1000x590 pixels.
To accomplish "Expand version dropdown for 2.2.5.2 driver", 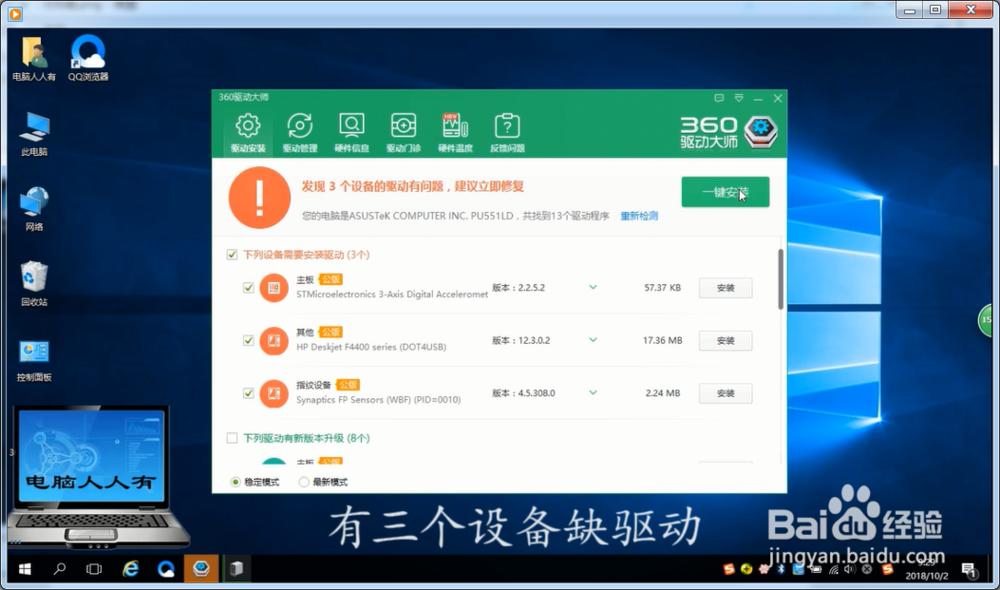I will 593,288.
